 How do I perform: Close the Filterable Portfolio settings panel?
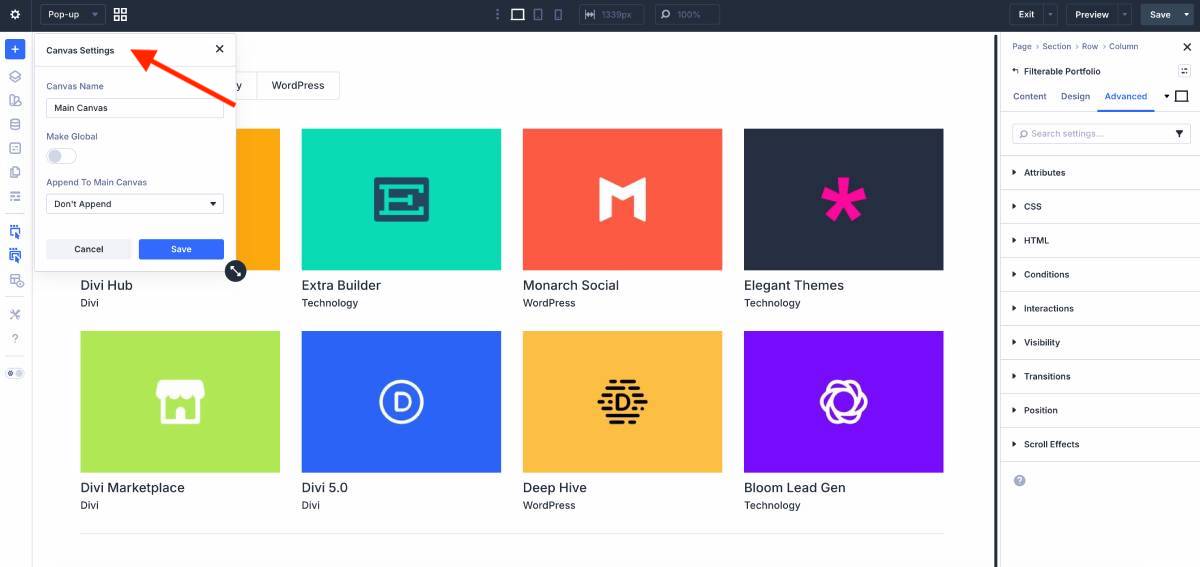[x=1187, y=46]
